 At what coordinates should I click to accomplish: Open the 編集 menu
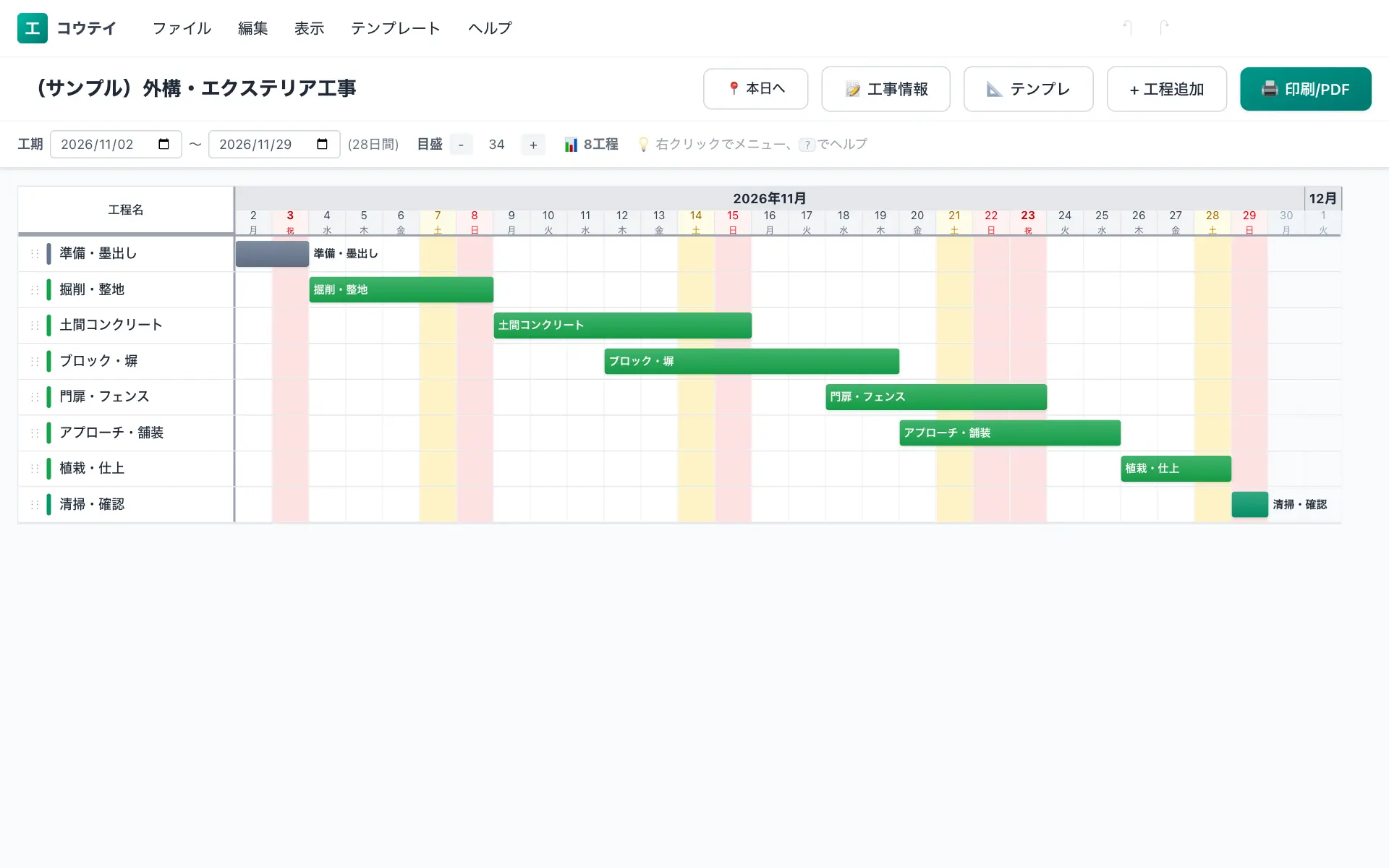(252, 28)
